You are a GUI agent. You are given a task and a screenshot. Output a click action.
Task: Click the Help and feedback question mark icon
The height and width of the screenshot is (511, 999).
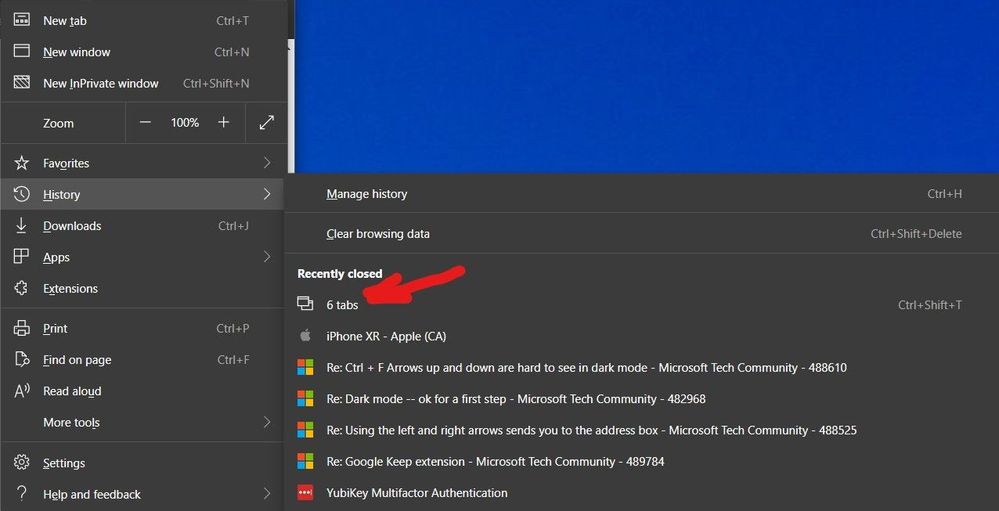[x=22, y=494]
